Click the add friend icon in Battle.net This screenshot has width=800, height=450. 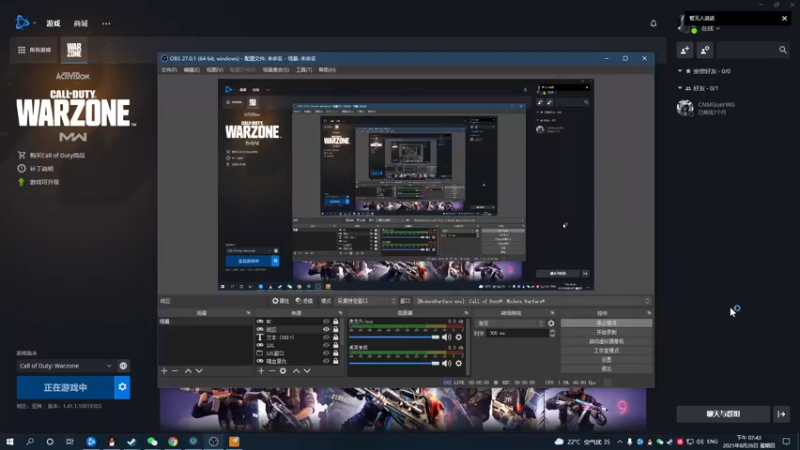coord(685,50)
